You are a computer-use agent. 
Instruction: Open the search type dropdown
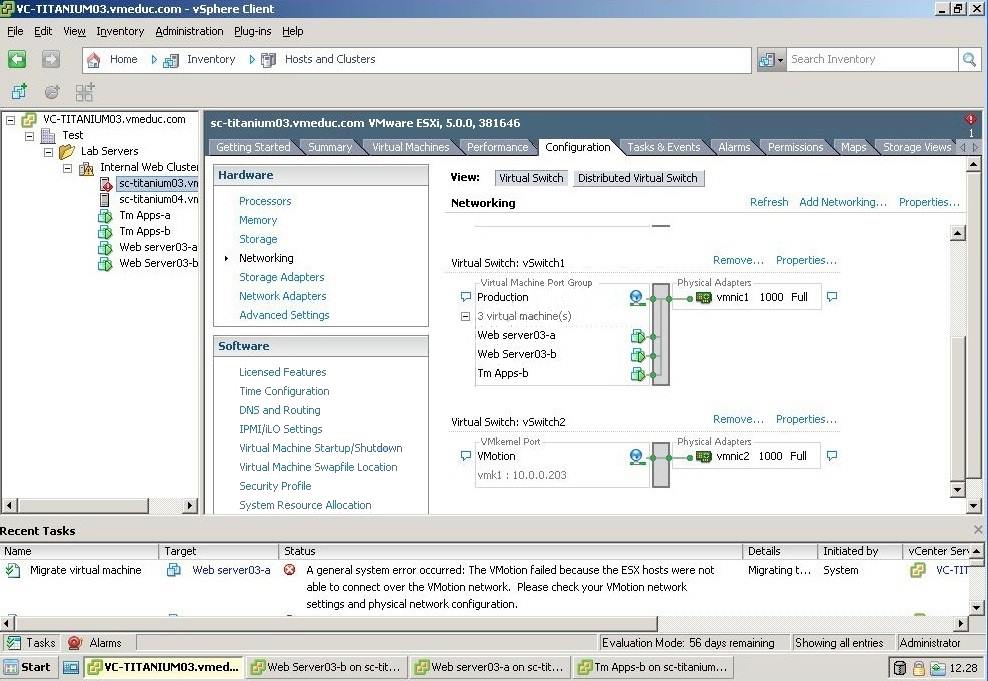[x=771, y=60]
